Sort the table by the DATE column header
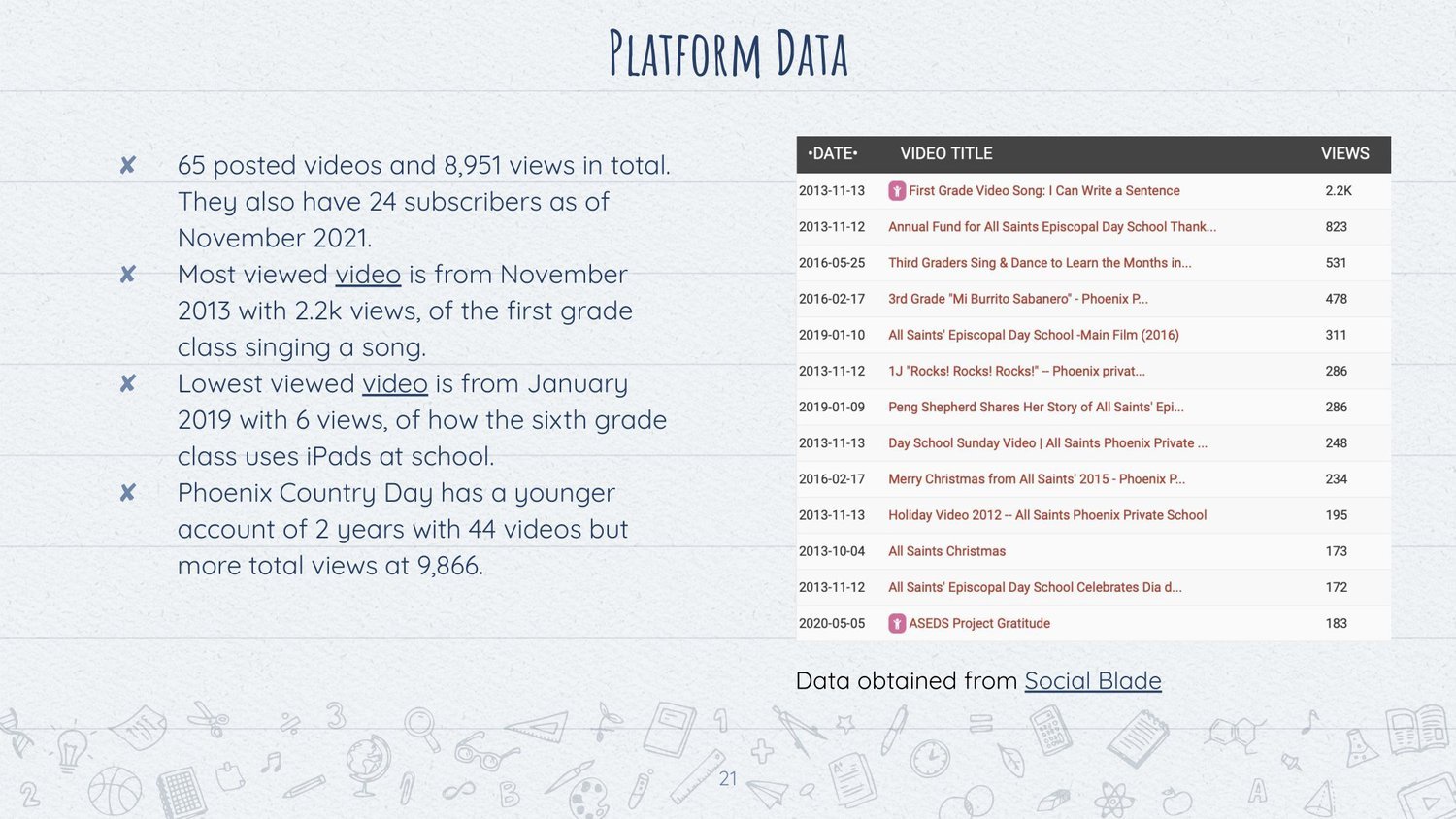Viewport: 1456px width, 819px height. (x=832, y=153)
